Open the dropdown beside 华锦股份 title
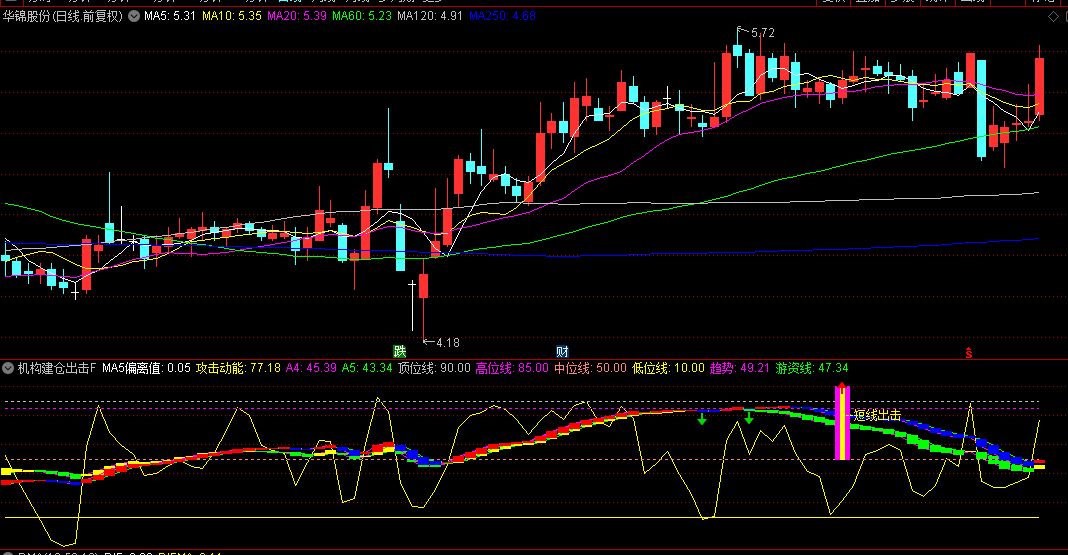The height and width of the screenshot is (555, 1068). tap(134, 16)
